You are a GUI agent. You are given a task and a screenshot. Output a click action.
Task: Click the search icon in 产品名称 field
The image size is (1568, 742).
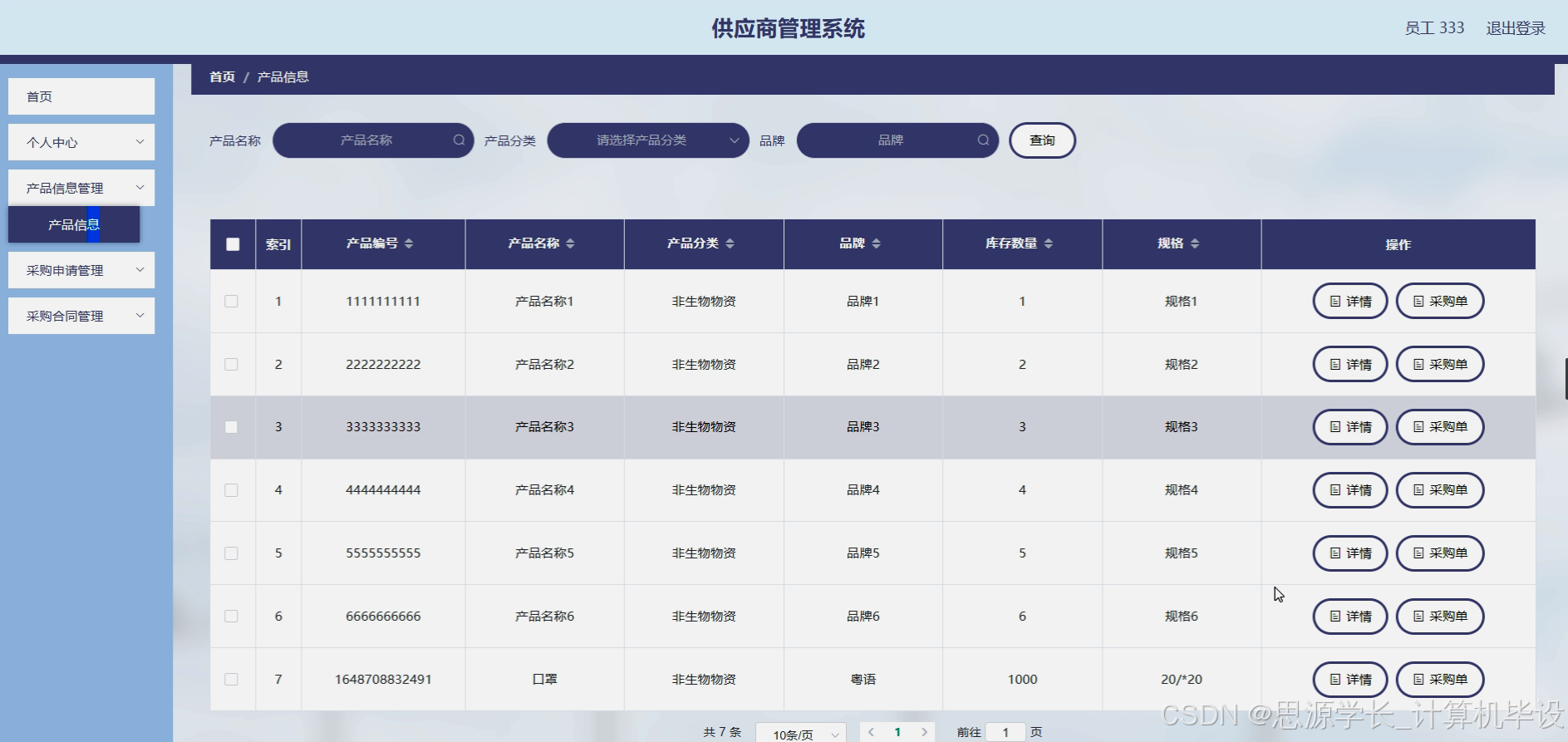[459, 140]
